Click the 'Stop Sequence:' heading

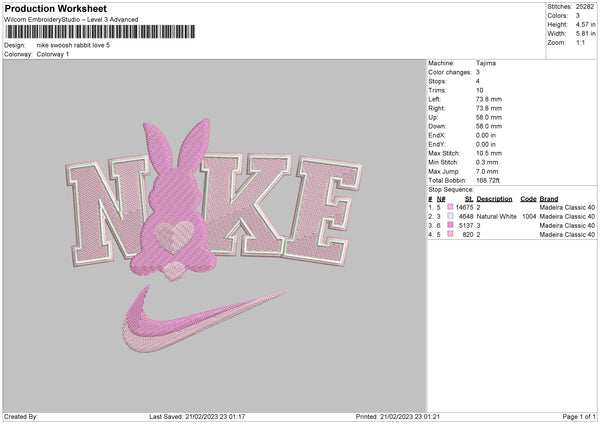pyautogui.click(x=451, y=190)
